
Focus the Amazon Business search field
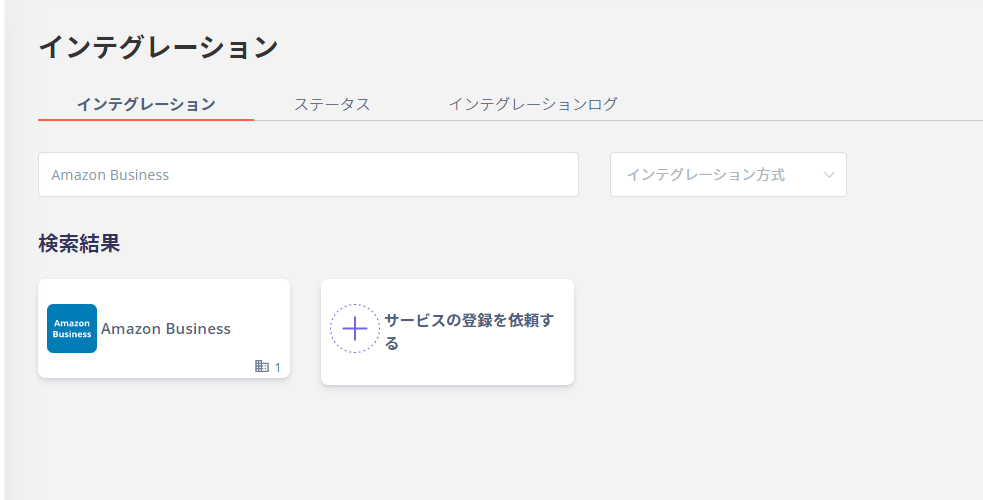(x=308, y=174)
